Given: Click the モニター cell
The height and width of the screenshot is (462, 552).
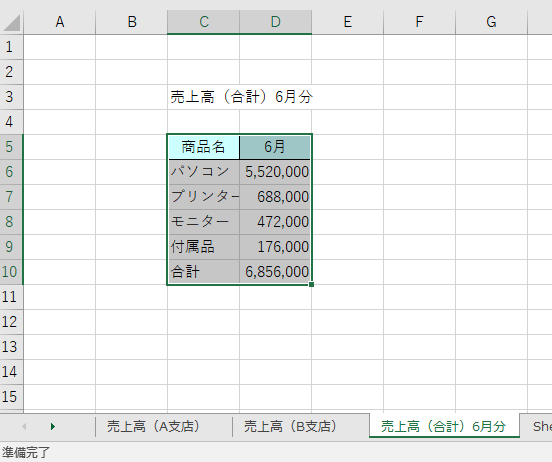Looking at the screenshot, I should click(203, 222).
